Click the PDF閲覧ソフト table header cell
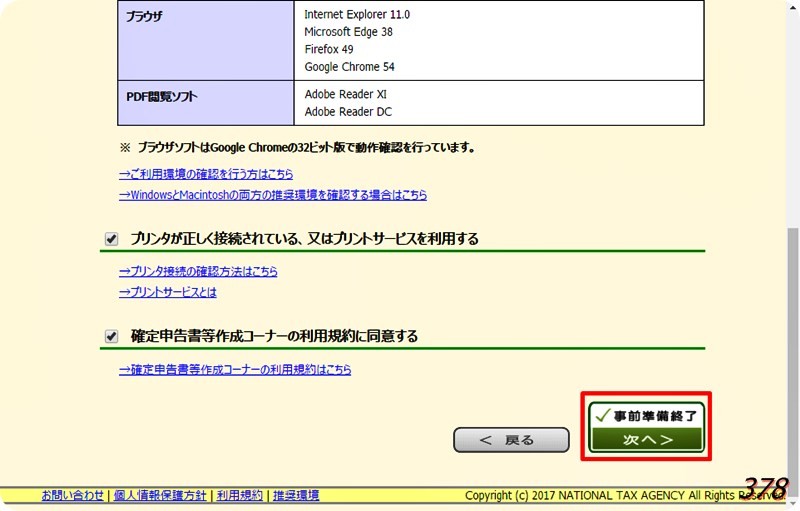The width and height of the screenshot is (800, 511). pos(206,103)
